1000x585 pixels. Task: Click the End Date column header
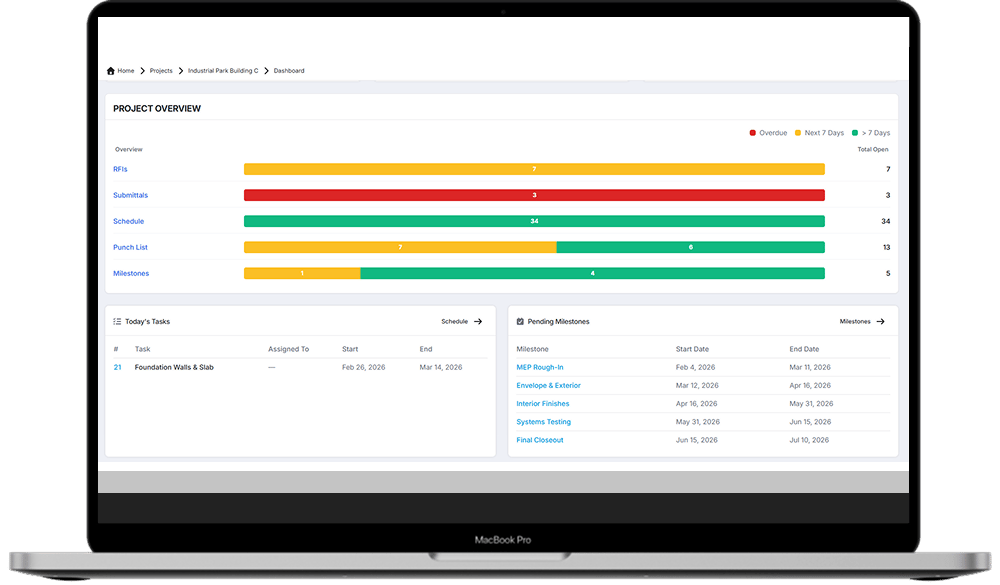pyautogui.click(x=804, y=349)
